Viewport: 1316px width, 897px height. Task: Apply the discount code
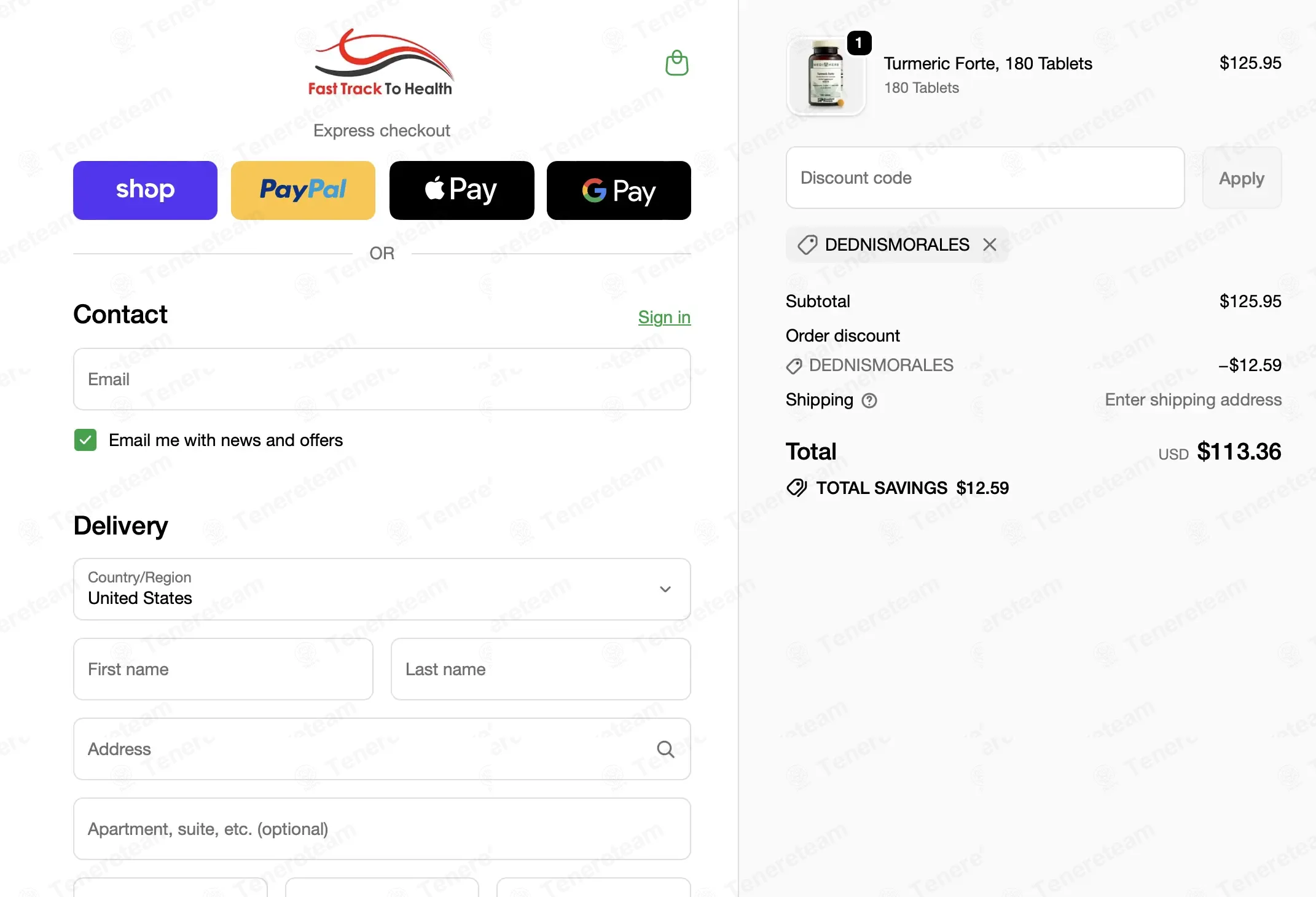[1242, 178]
